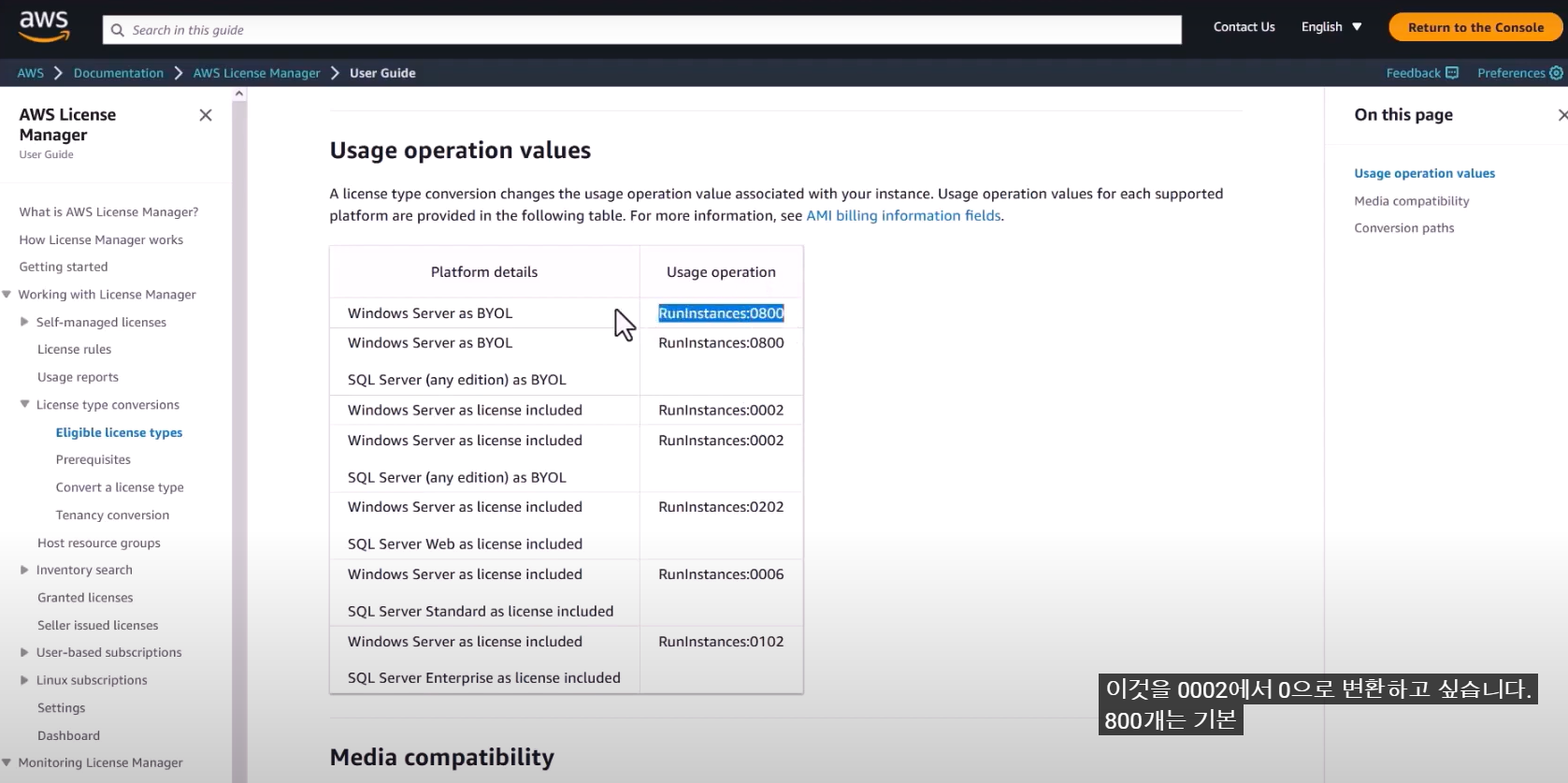Open the English language dropdown
Viewport: 1568px width, 783px height.
point(1331,27)
